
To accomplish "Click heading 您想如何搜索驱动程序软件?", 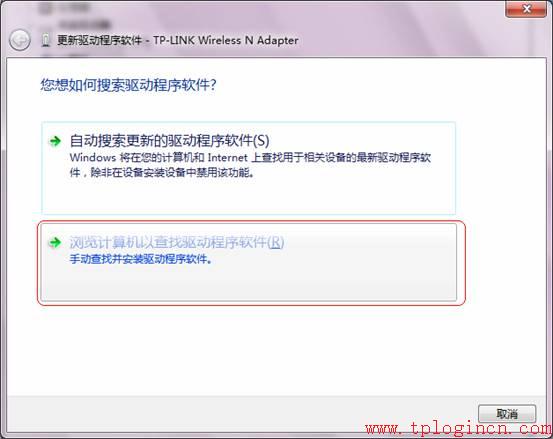I will click(128, 85).
